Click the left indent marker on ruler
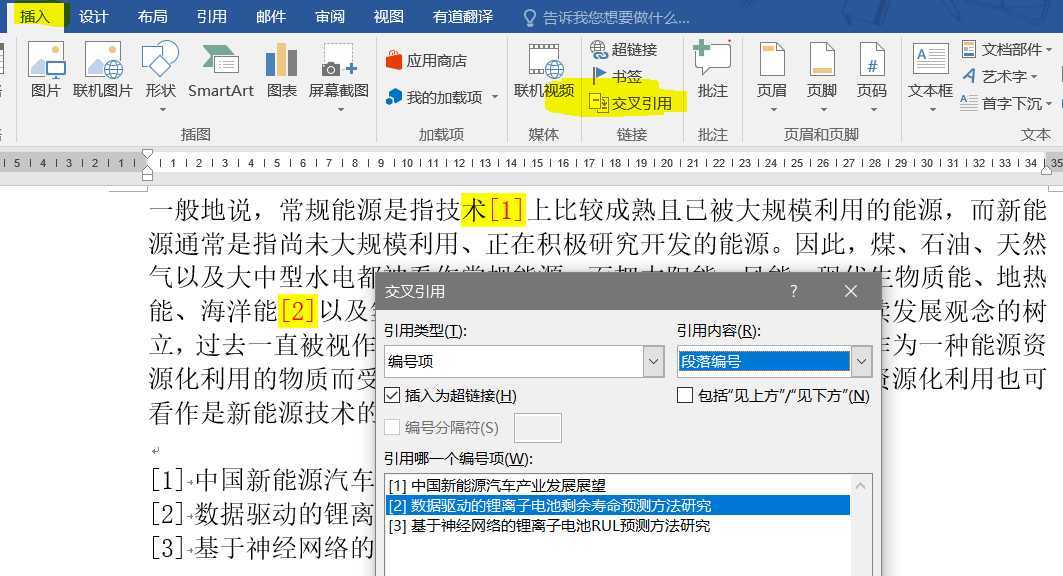Viewport: 1063px width, 576px height. click(x=147, y=178)
